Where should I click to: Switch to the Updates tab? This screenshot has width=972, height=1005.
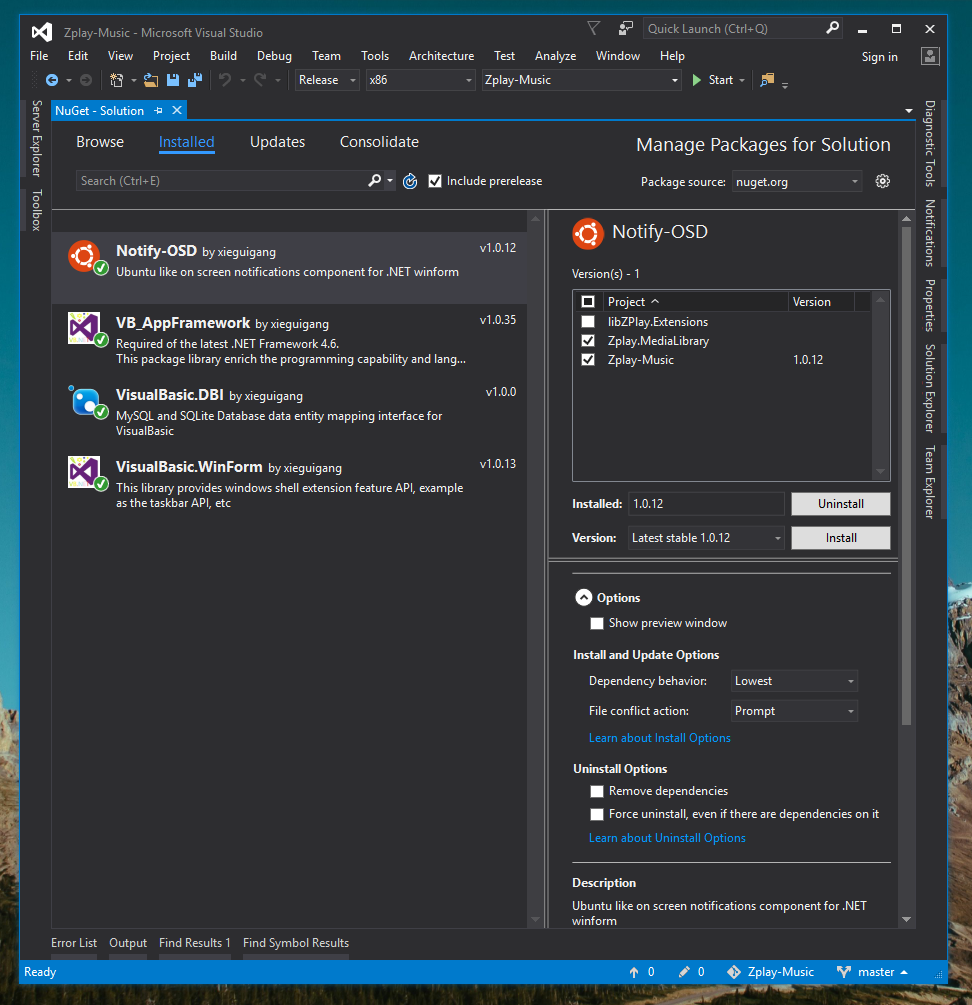click(x=277, y=142)
